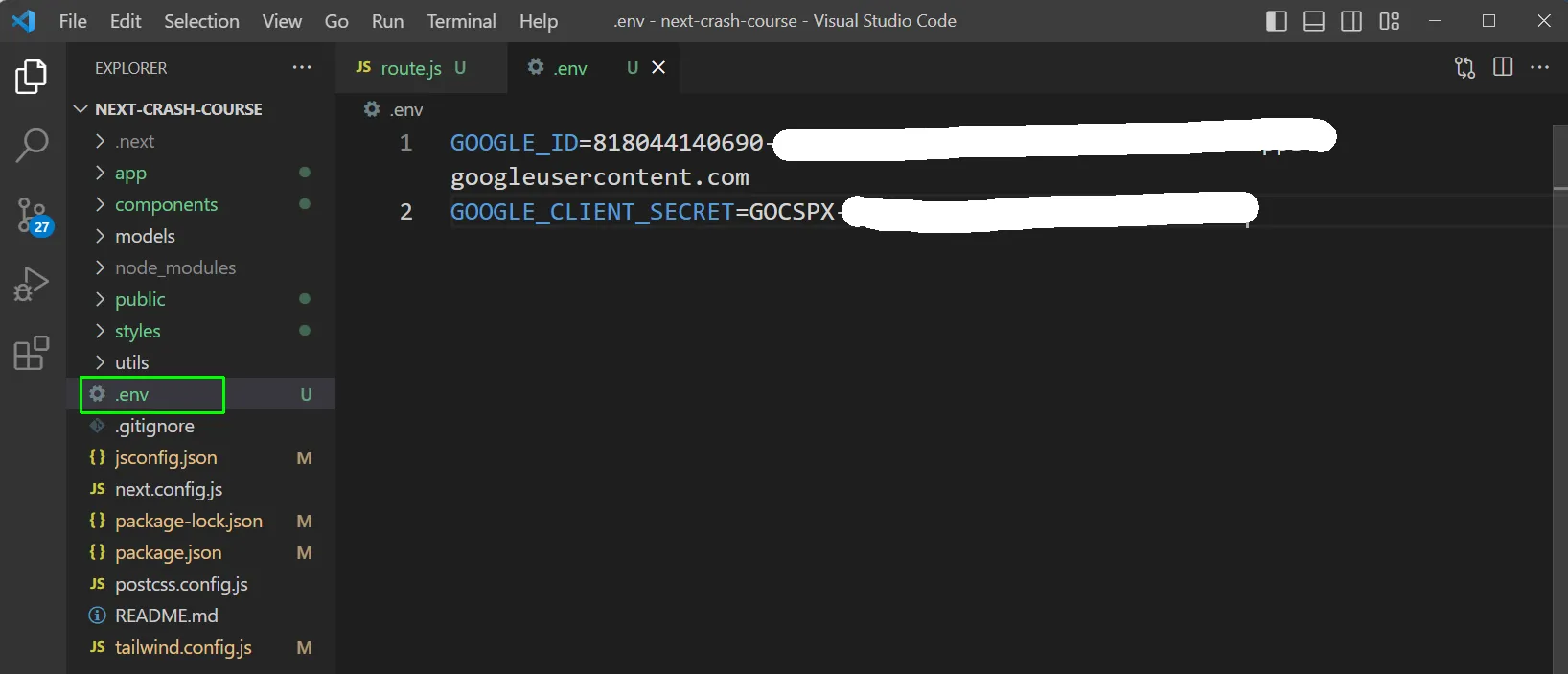1568x674 pixels.
Task: Open the Terminal menu
Action: (461, 21)
